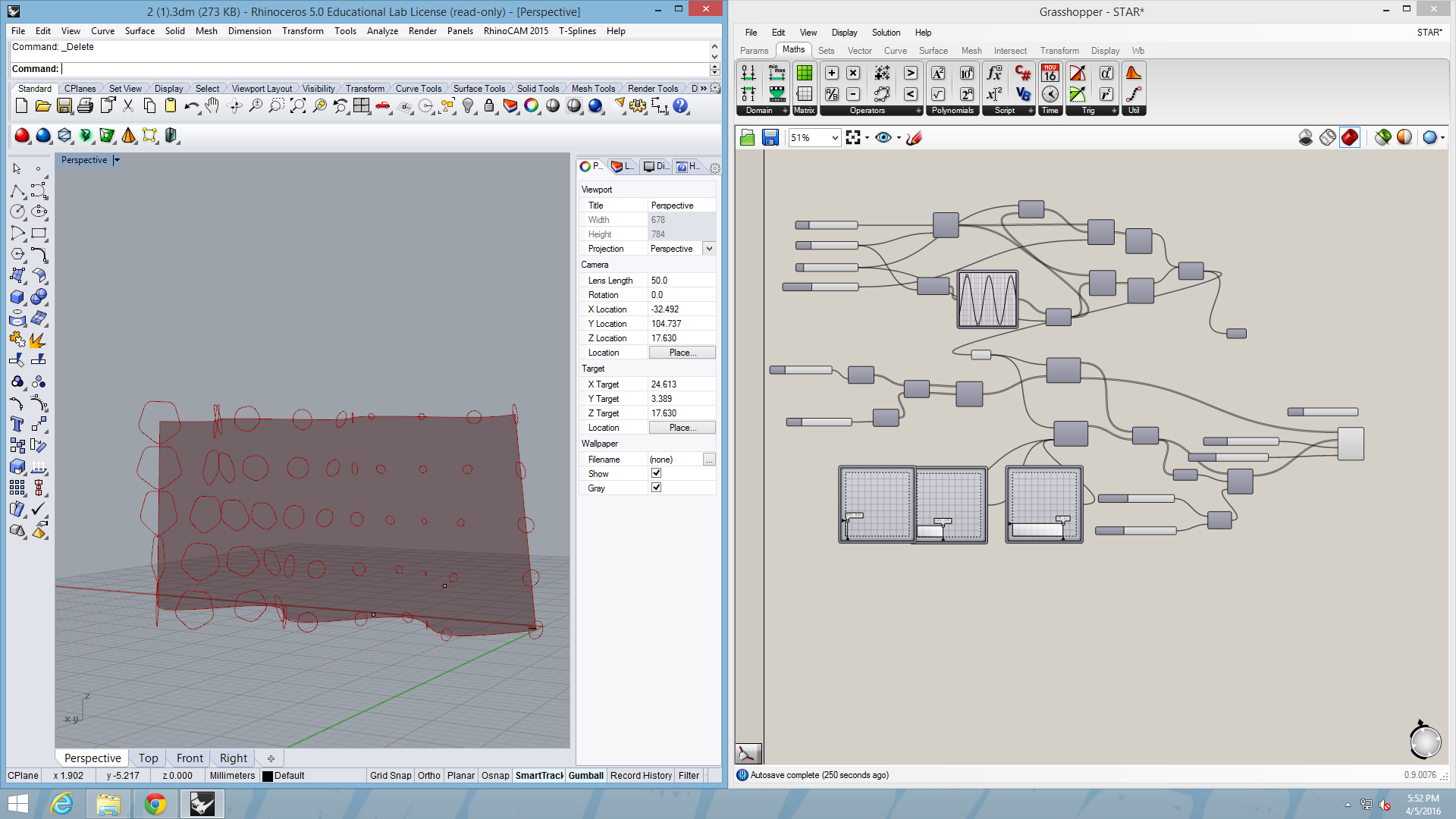Click the Save icon in Rhino's Standard toolbar
This screenshot has width=1456, height=819.
(64, 106)
